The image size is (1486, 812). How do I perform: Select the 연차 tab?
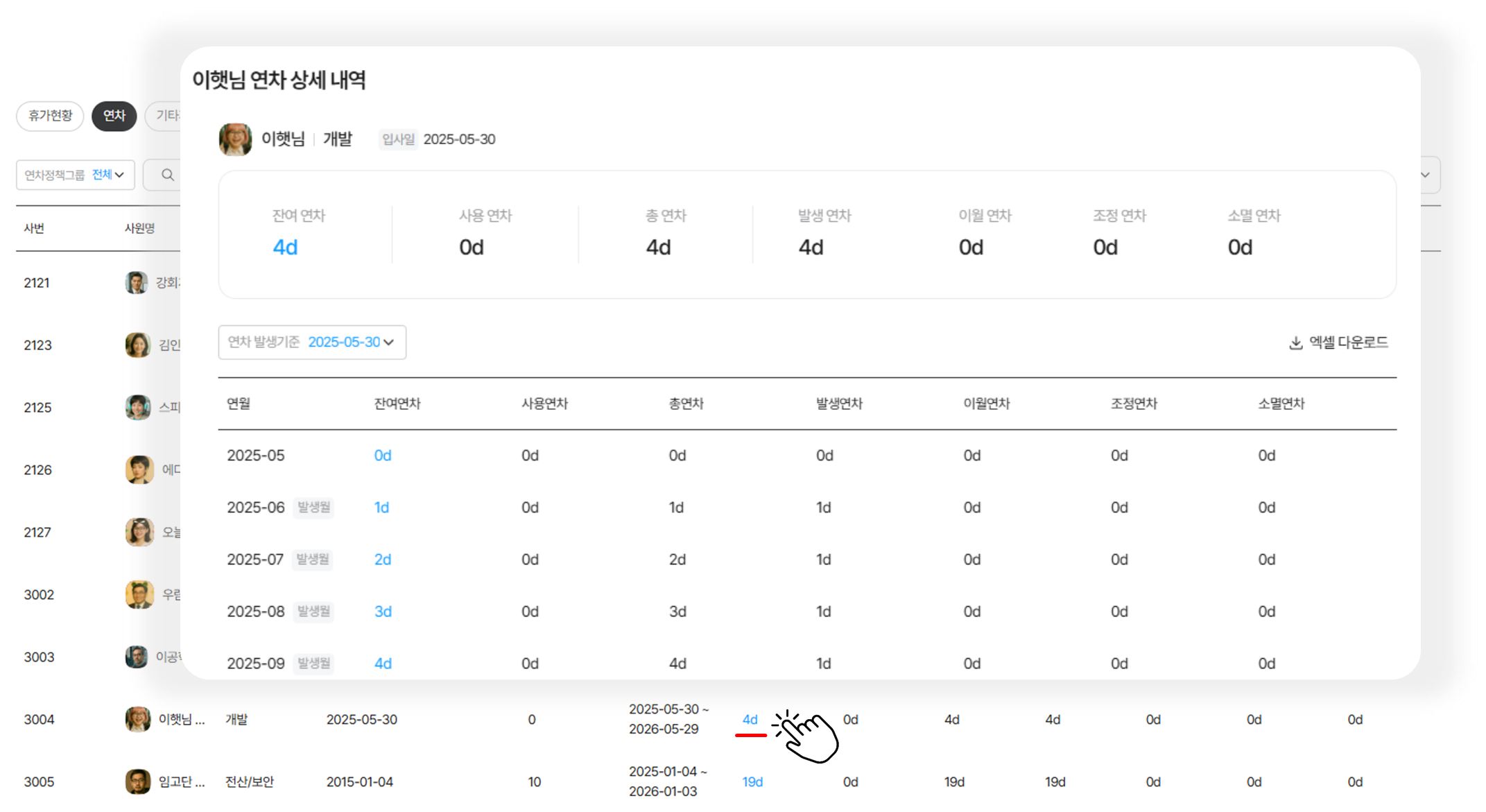click(x=114, y=116)
